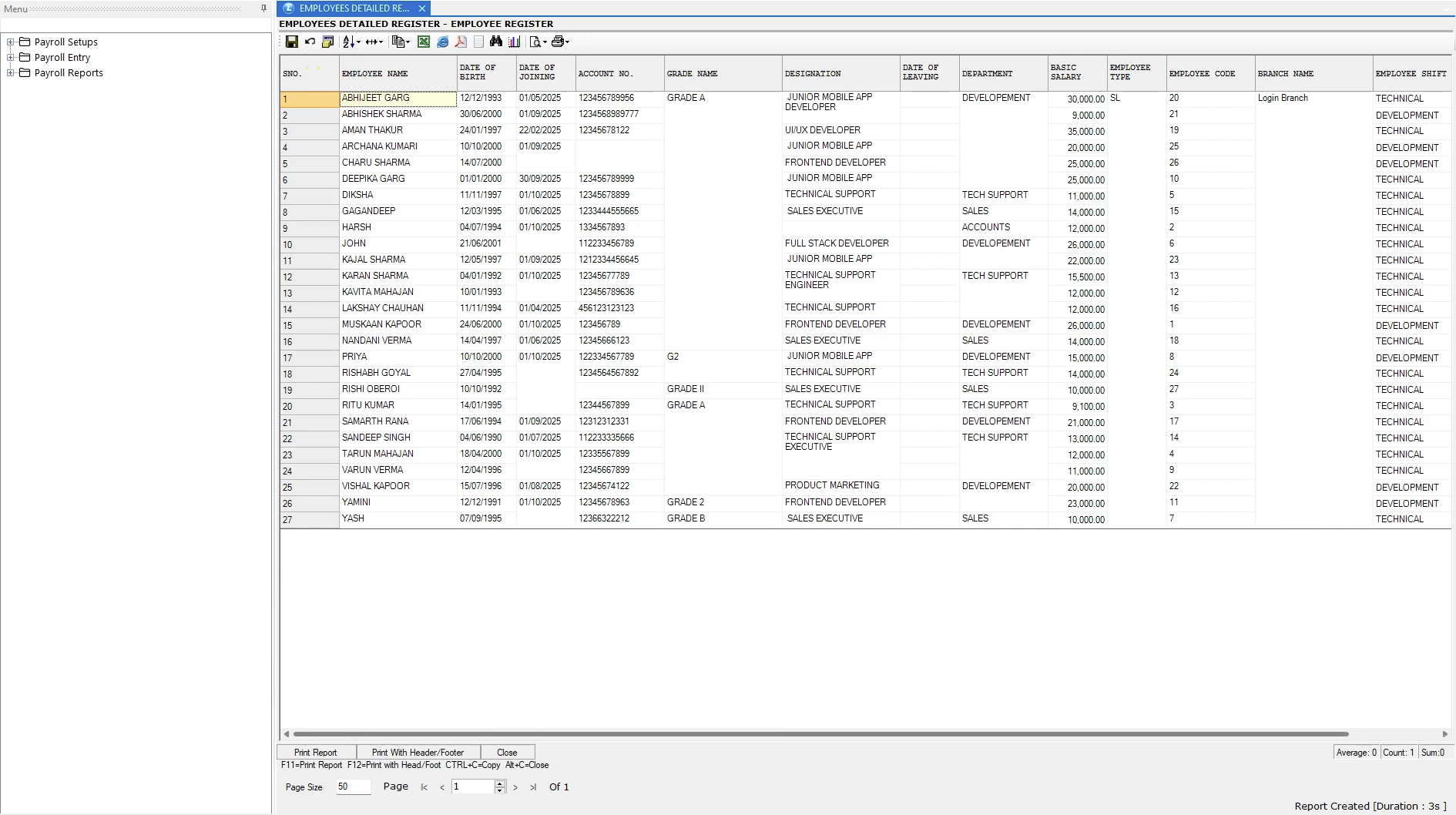
Task: Click Print With Header/Footer button
Action: click(x=418, y=753)
